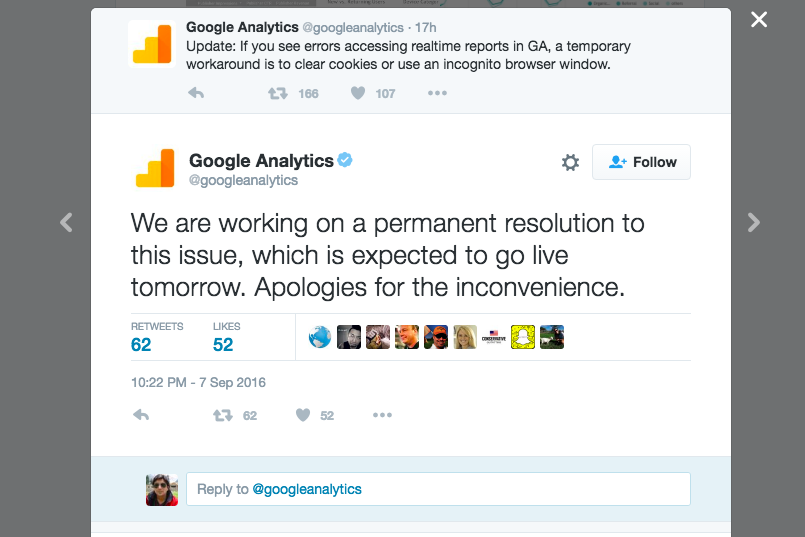Click the @googleanalytics handle under the name

243,181
